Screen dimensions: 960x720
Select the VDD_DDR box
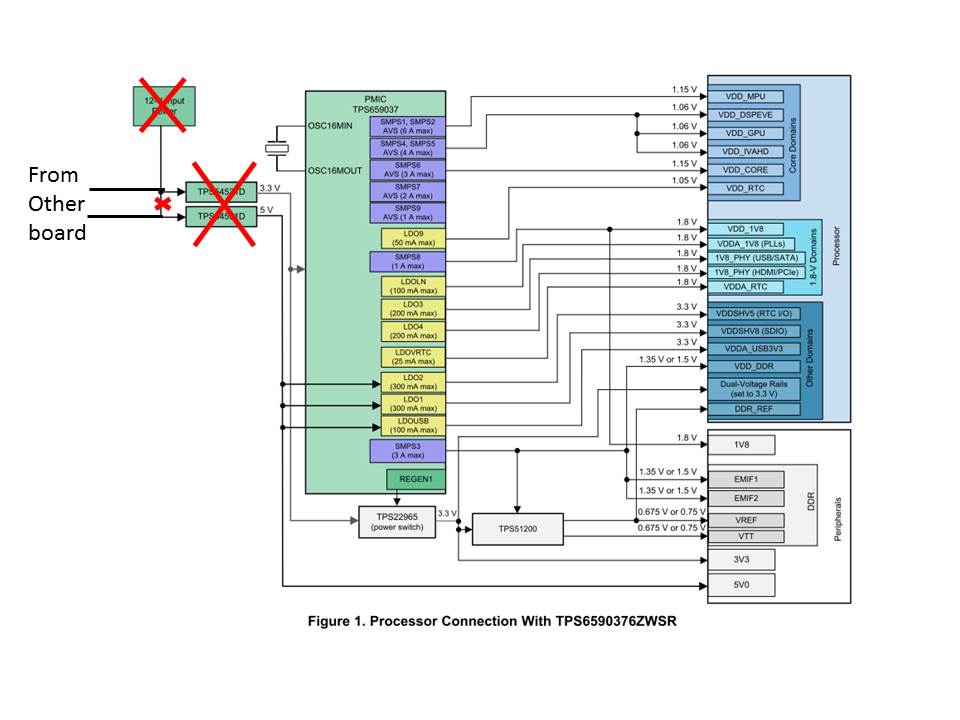[x=754, y=367]
